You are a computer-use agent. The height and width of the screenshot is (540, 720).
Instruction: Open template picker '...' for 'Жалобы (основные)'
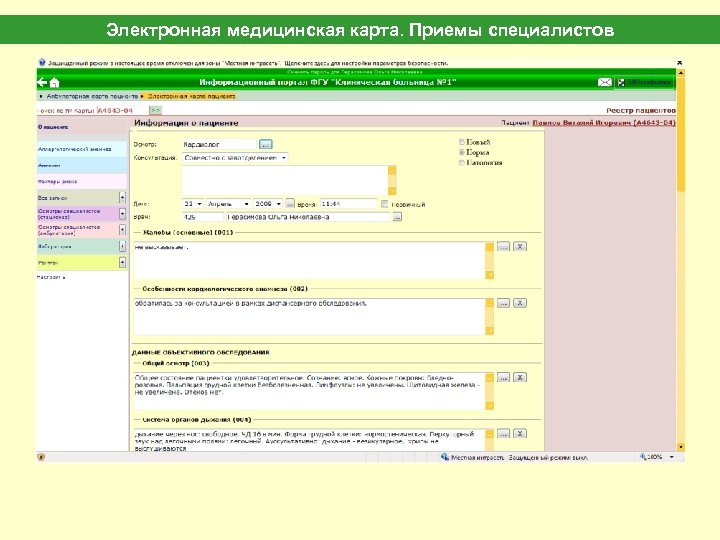tap(503, 247)
